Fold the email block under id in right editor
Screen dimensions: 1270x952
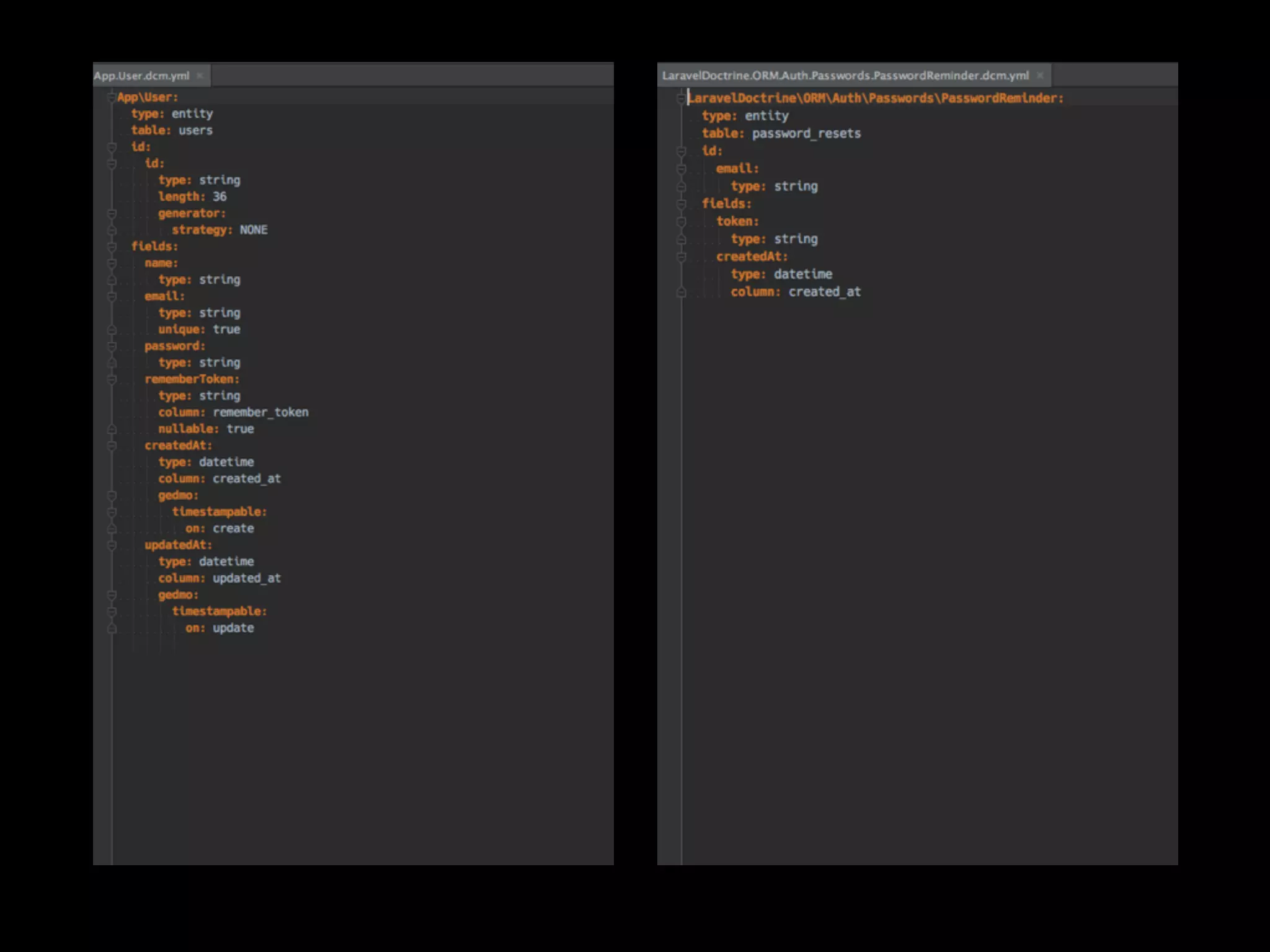(681, 169)
